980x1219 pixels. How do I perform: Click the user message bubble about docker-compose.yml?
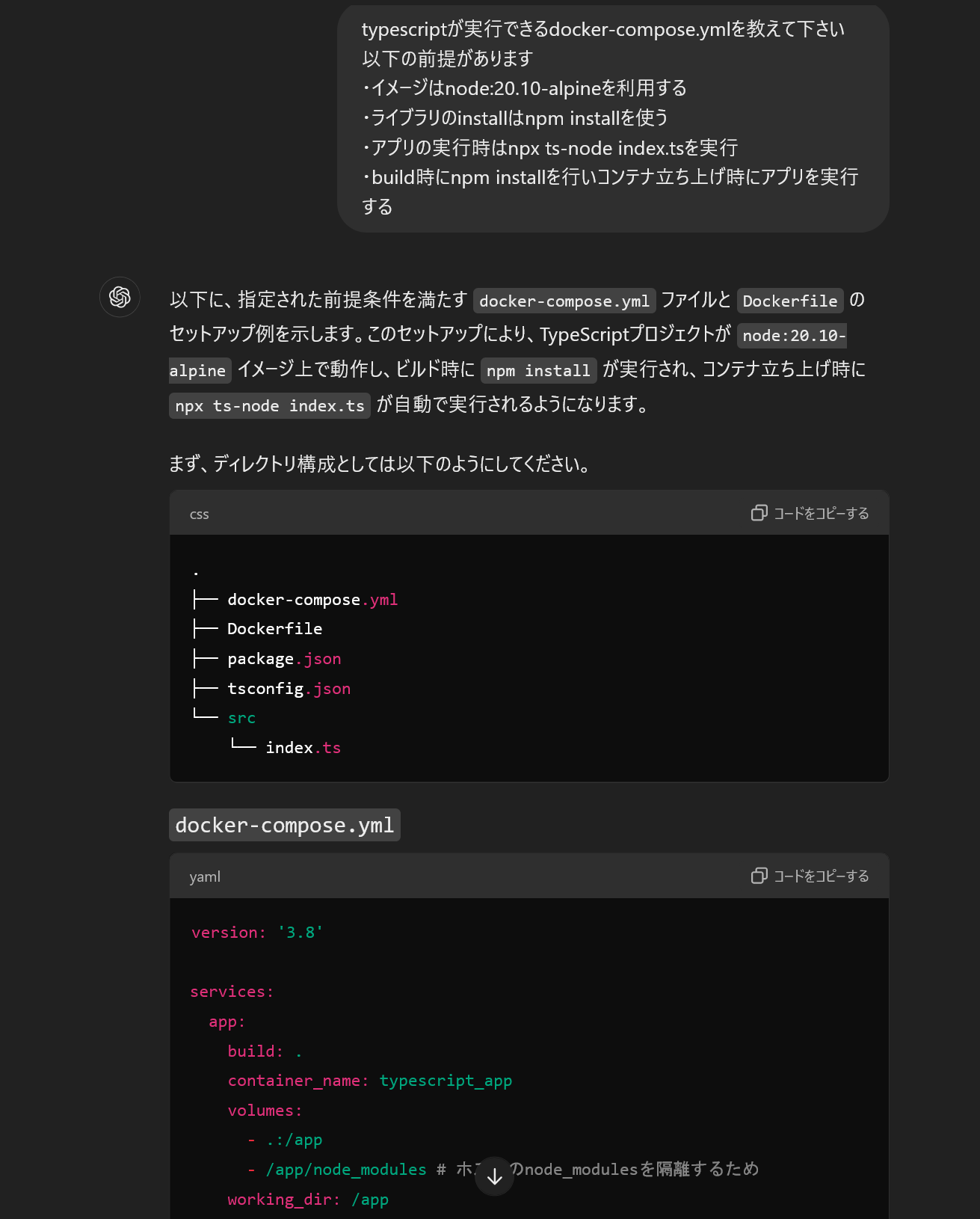(x=613, y=118)
